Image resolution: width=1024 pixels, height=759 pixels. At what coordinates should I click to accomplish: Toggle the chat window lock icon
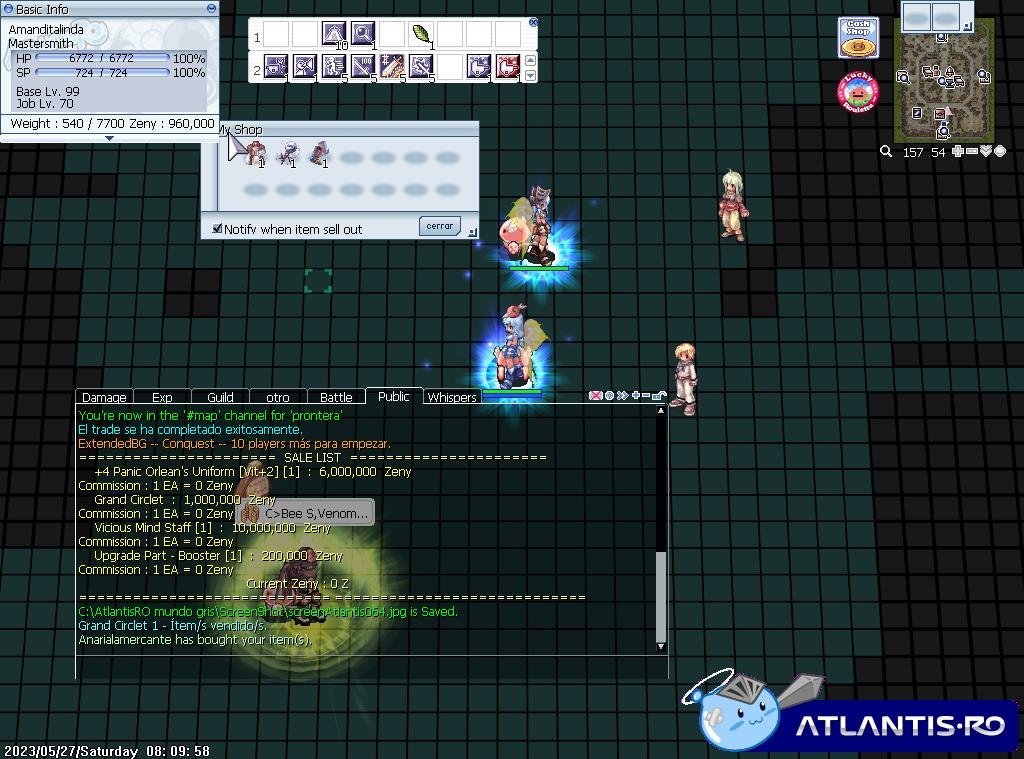point(660,395)
